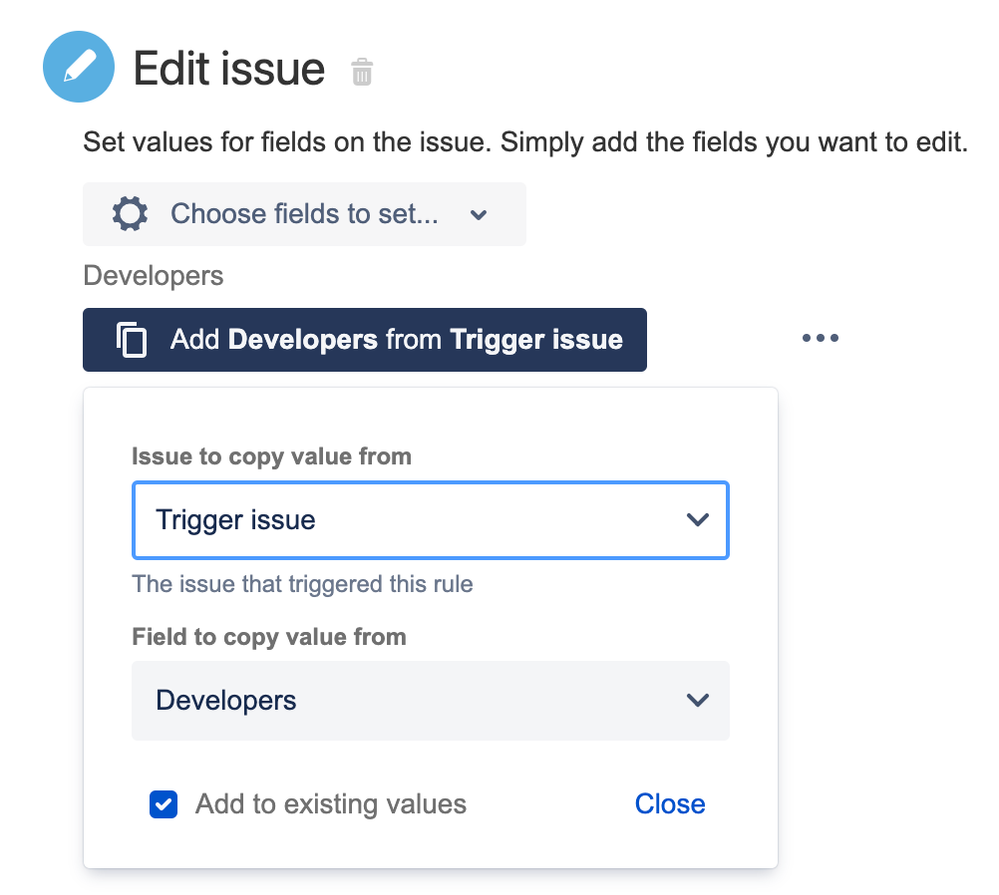This screenshot has width=999, height=895.
Task: Click the 'Field to copy value from' label
Action: tap(269, 637)
